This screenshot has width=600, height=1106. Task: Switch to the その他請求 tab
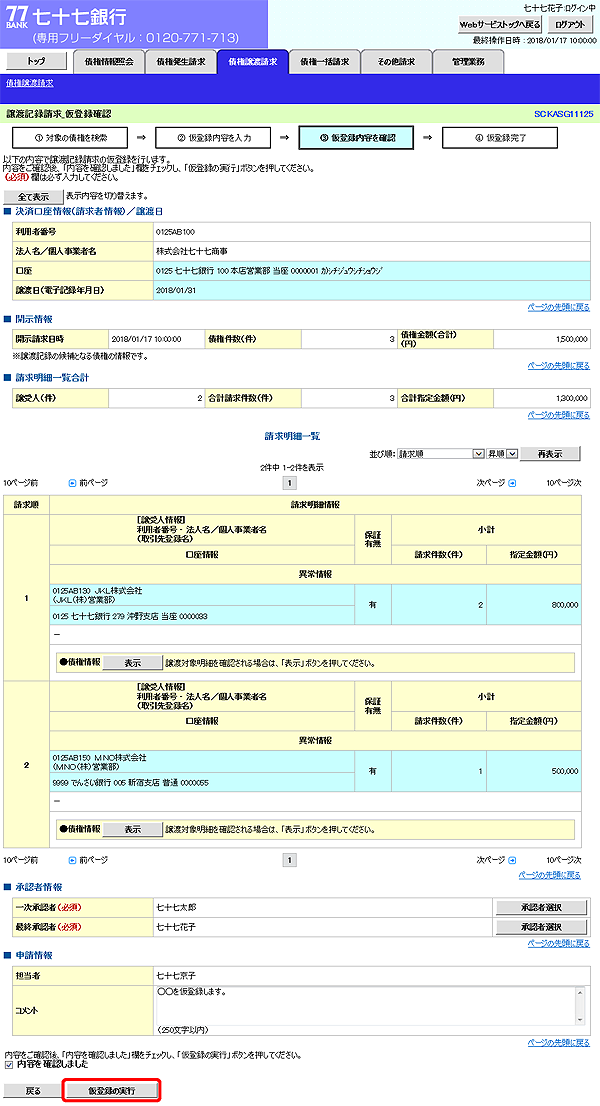point(396,62)
